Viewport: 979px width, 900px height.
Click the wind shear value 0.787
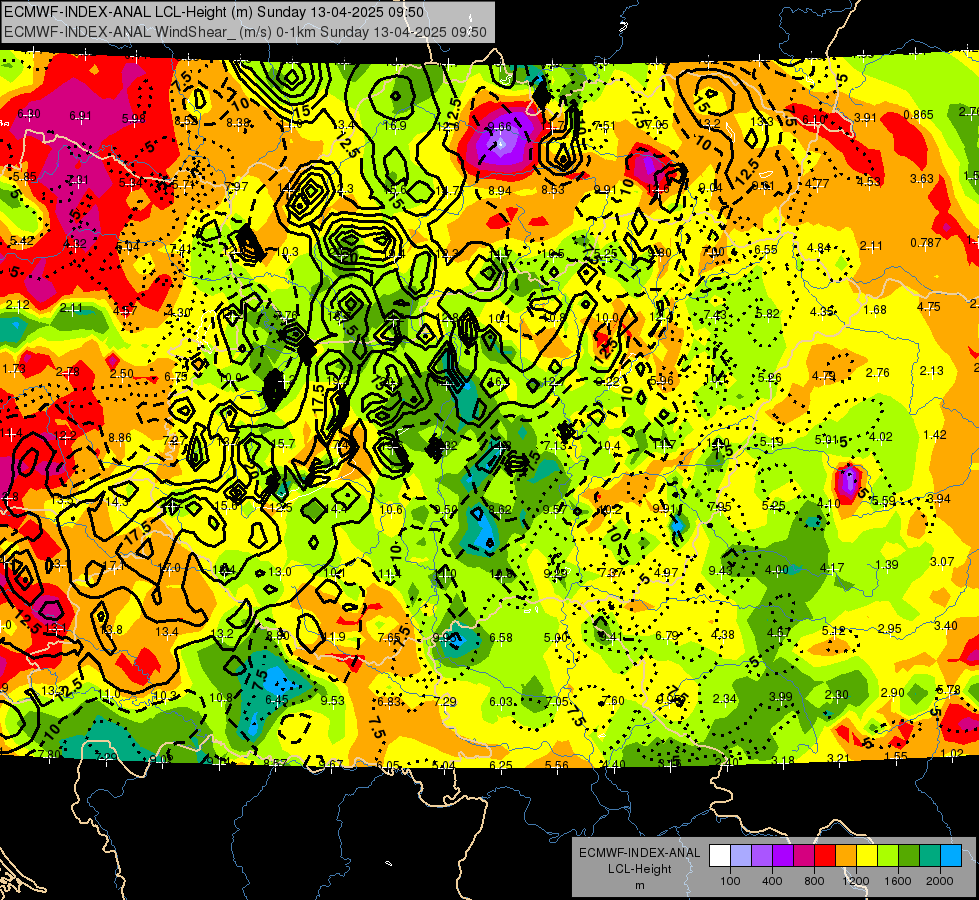point(925,242)
